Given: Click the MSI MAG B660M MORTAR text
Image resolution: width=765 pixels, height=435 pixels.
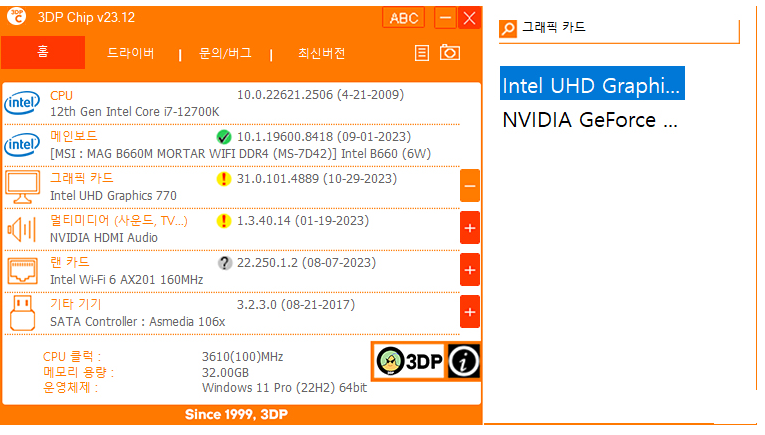Looking at the screenshot, I should 240,154.
